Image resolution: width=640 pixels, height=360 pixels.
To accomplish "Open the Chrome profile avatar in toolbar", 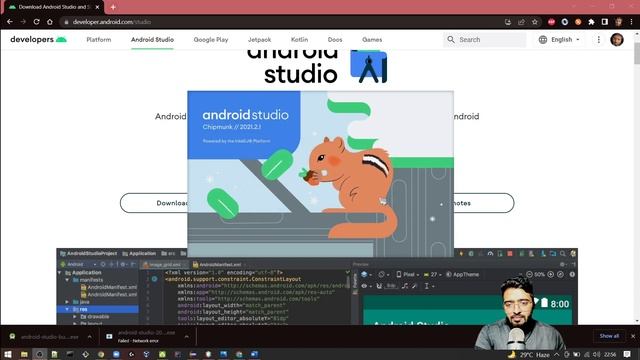I will pos(618,22).
